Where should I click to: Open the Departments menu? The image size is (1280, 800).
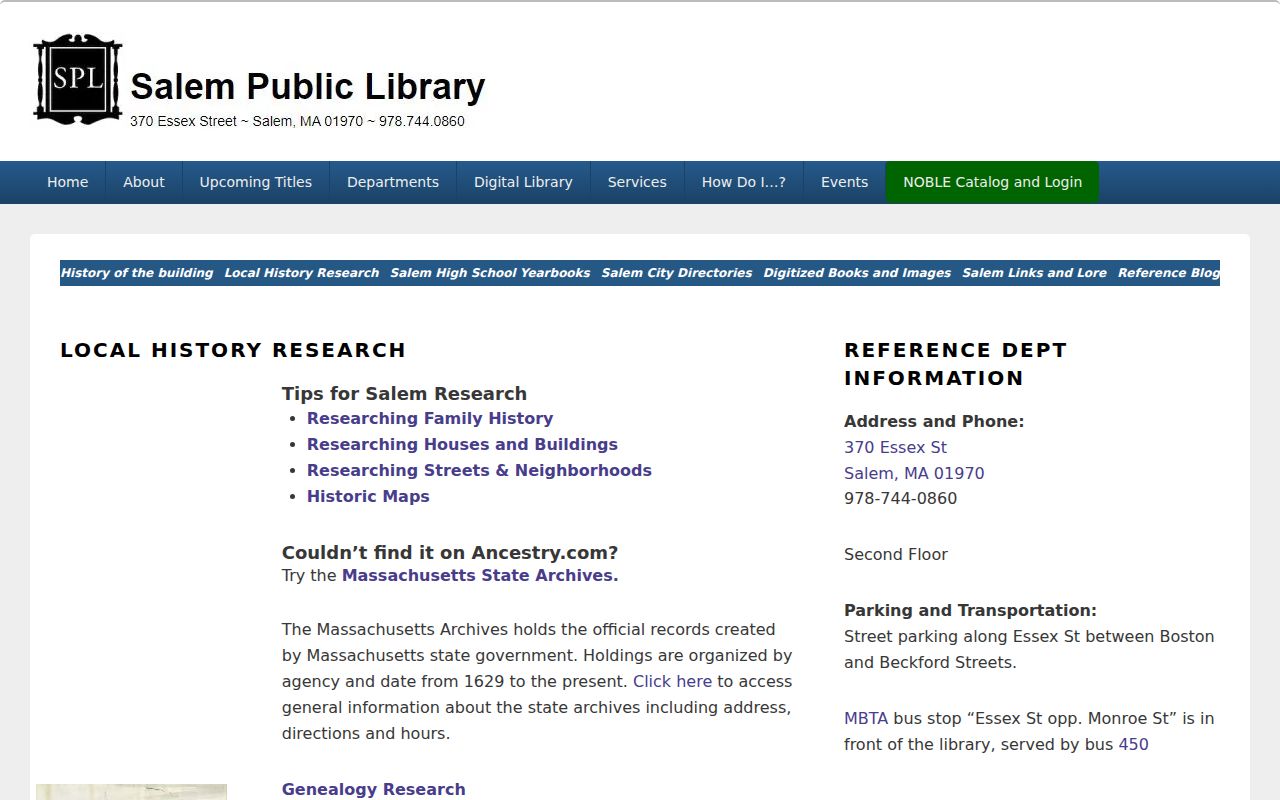click(393, 182)
